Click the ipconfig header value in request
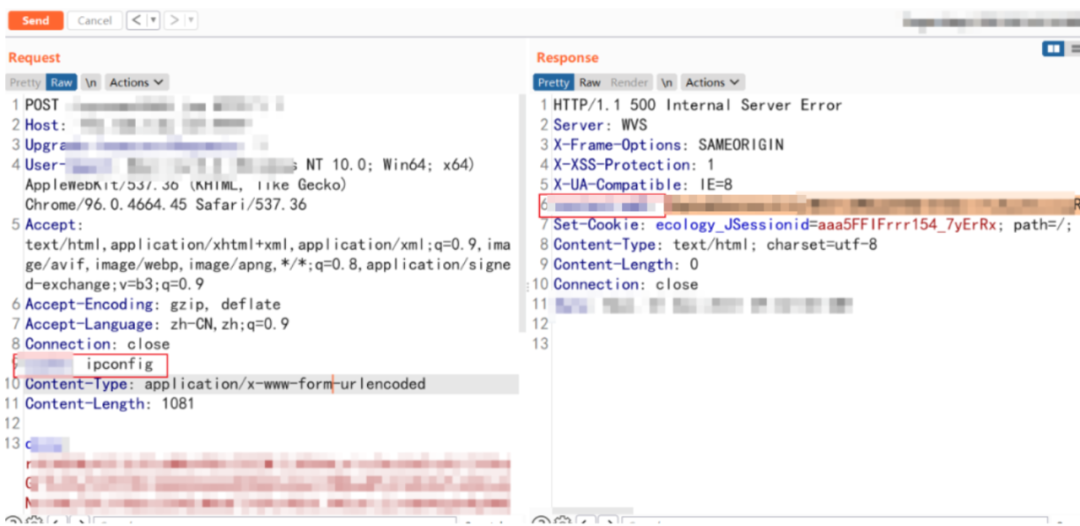 (121, 364)
